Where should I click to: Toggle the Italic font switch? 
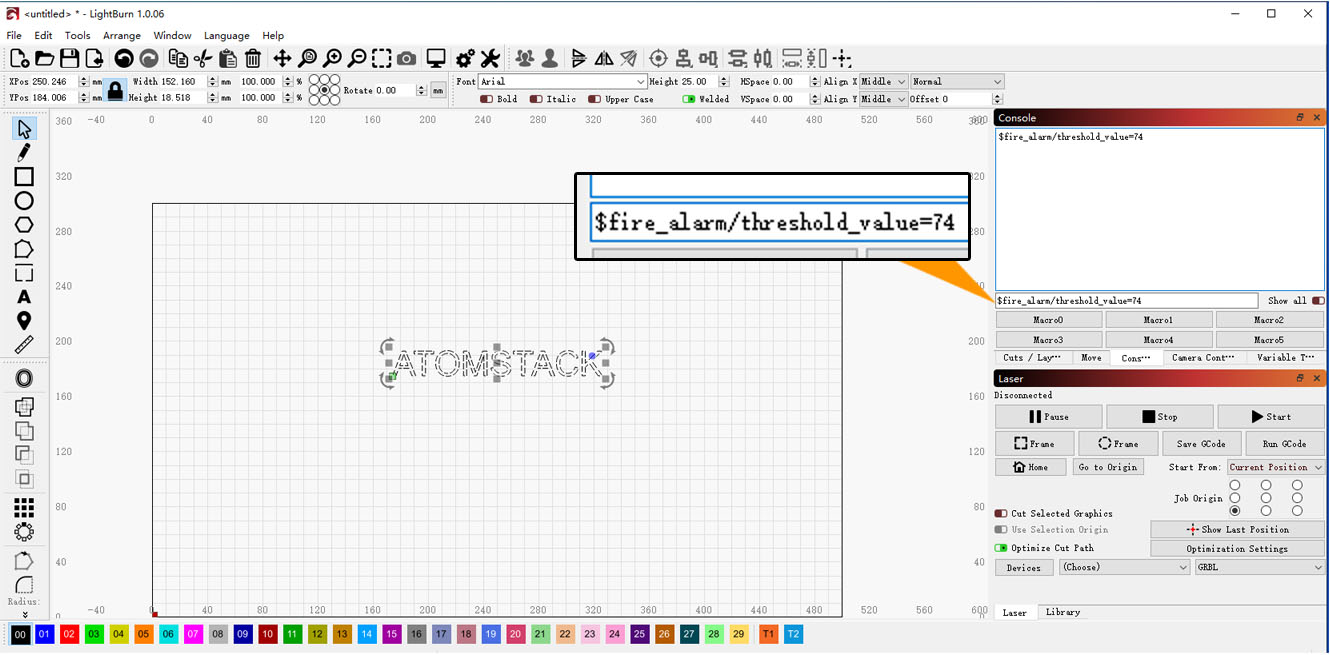coord(536,99)
